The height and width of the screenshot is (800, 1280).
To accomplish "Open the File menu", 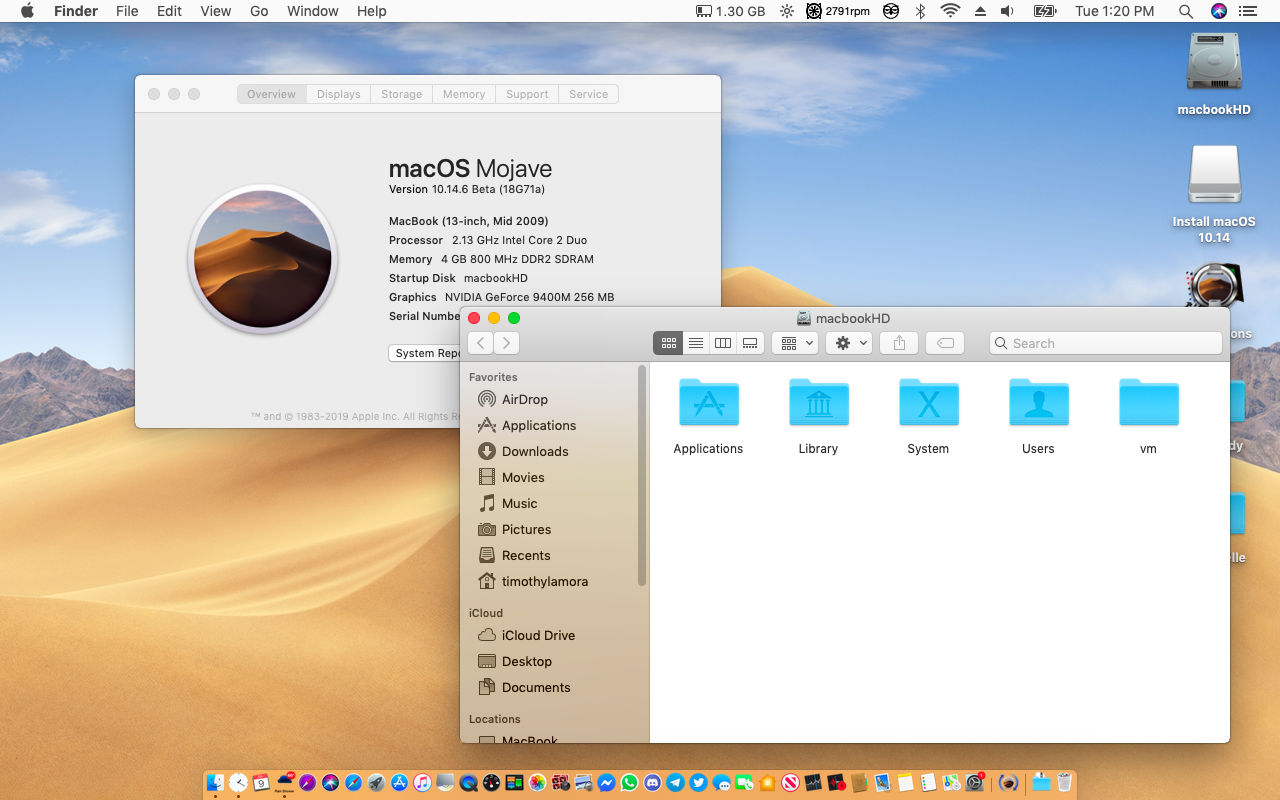I will point(127,11).
